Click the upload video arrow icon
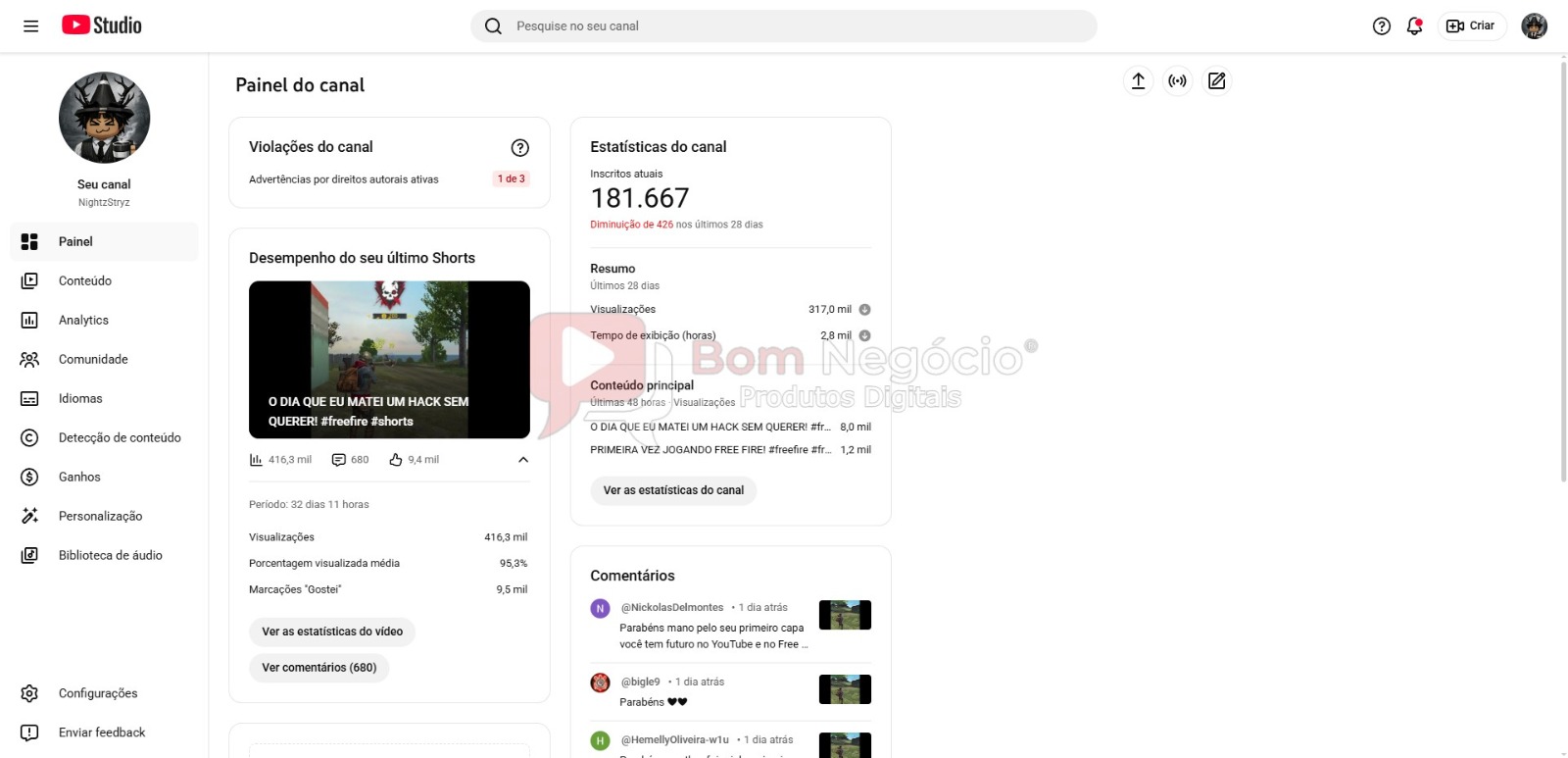This screenshot has height=758, width=1568. 1138,81
